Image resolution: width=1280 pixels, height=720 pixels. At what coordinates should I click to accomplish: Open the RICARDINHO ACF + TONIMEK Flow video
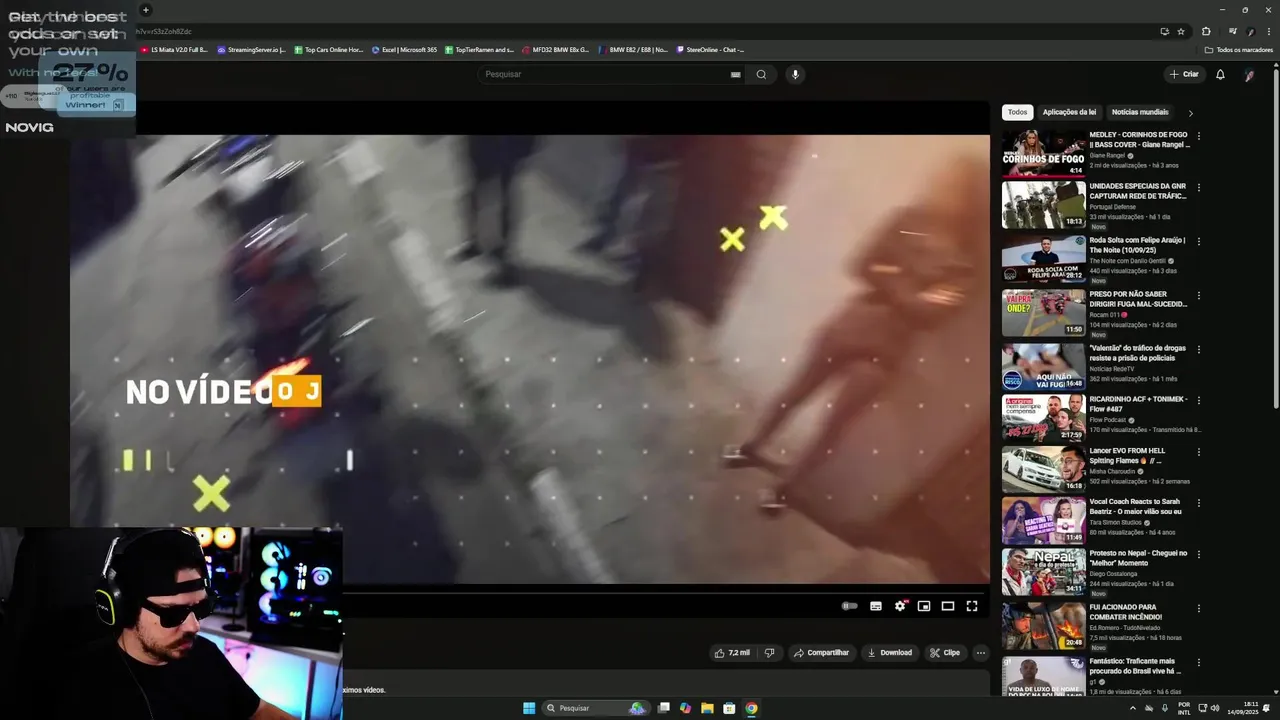(x=1044, y=418)
